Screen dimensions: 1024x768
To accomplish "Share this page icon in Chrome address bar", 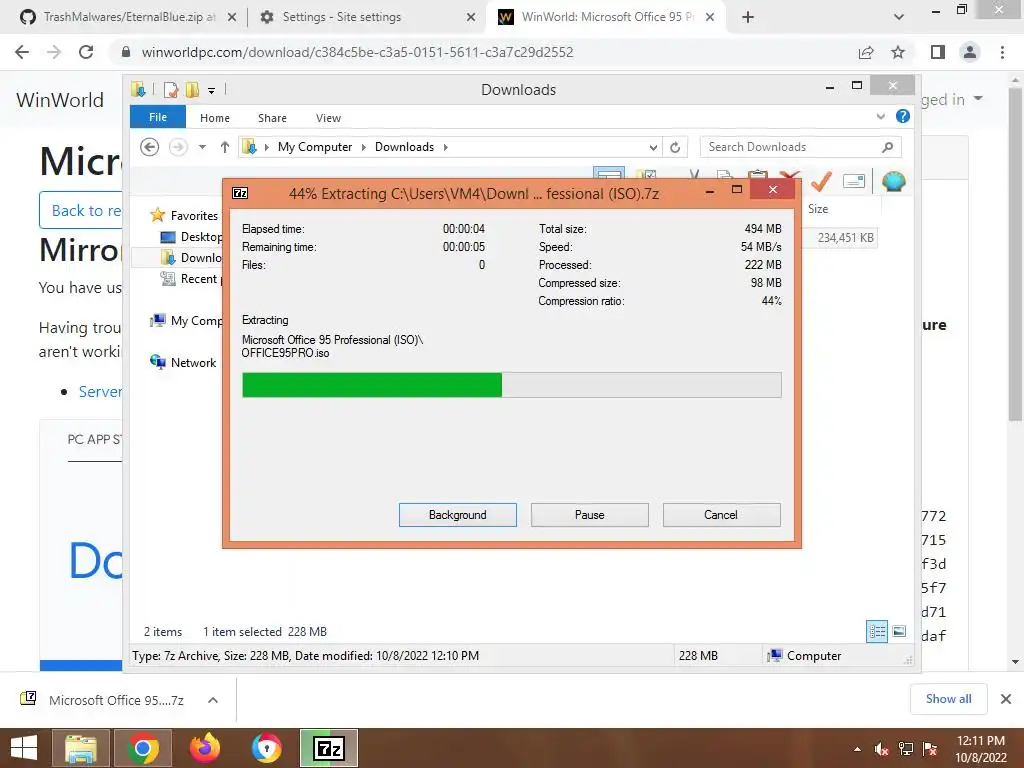I will [866, 52].
